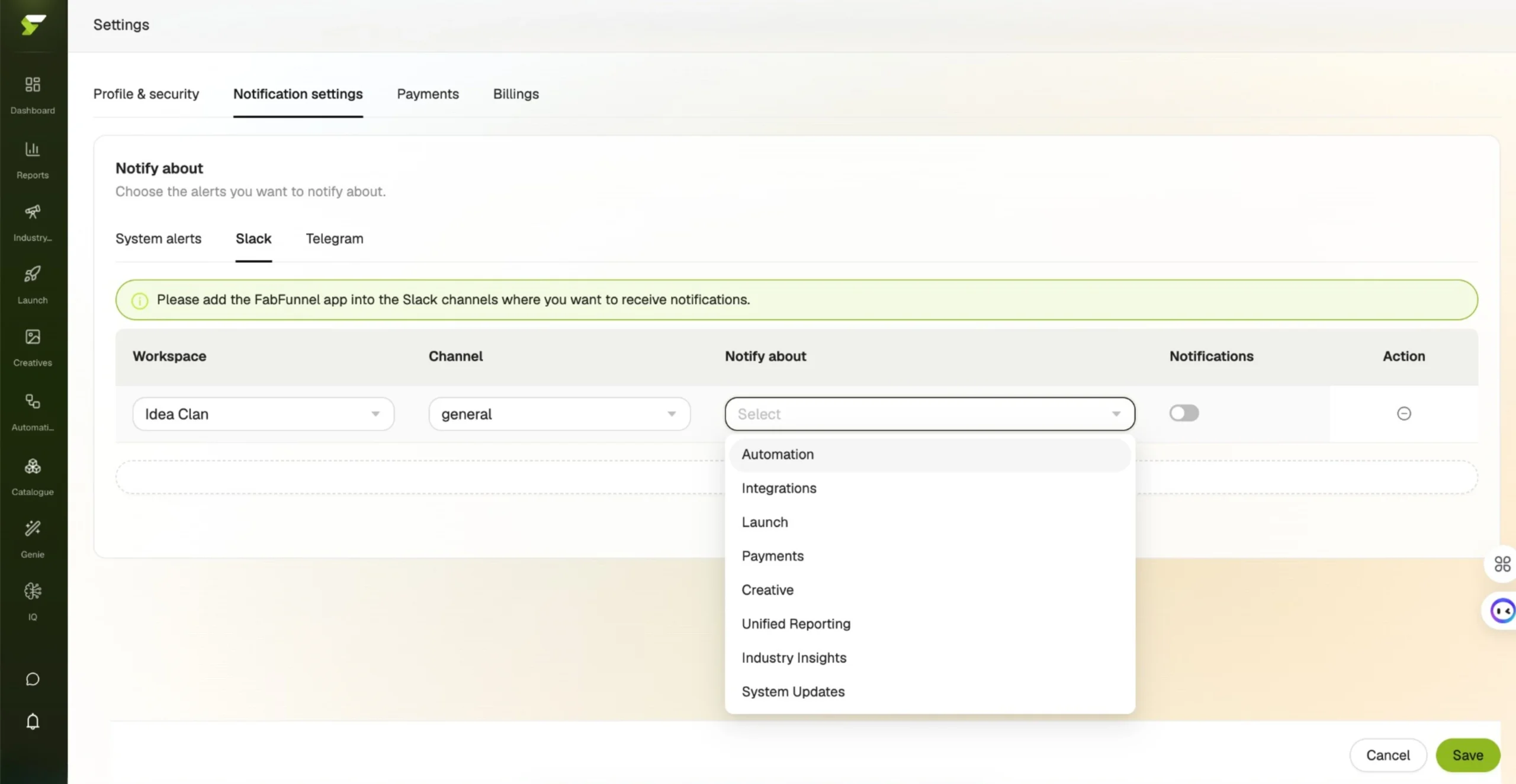Choose Unified Reporting from the dropdown list

tap(930, 624)
